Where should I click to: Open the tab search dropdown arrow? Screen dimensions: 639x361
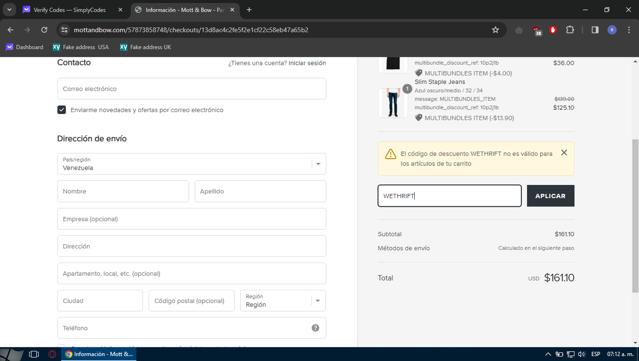(x=9, y=10)
